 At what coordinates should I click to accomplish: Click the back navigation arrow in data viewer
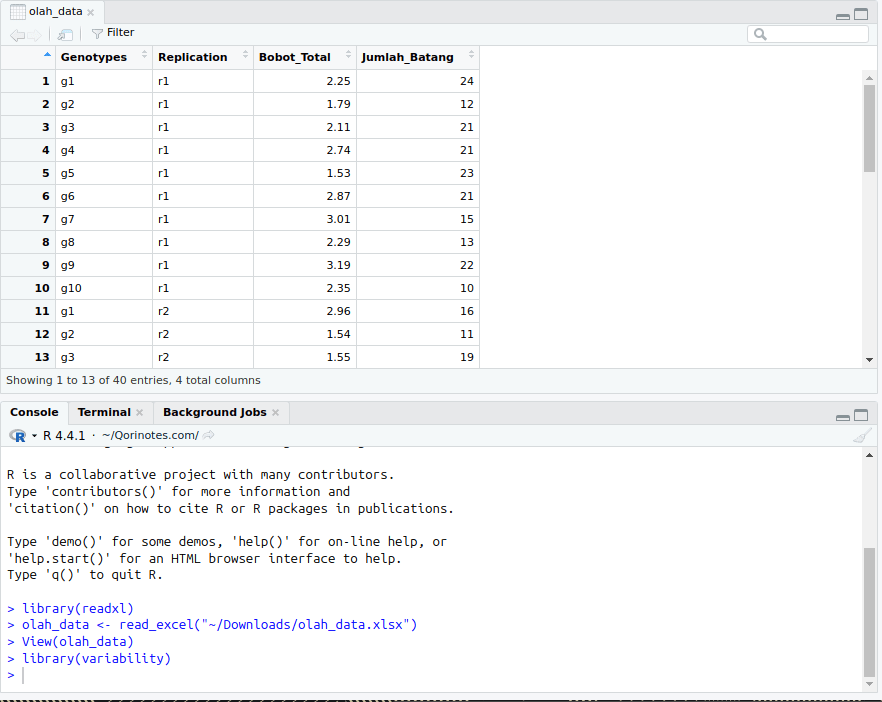[17, 34]
